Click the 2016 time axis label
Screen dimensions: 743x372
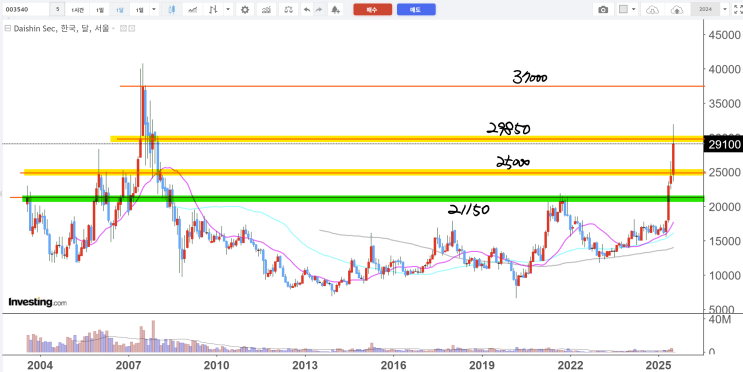tap(393, 365)
